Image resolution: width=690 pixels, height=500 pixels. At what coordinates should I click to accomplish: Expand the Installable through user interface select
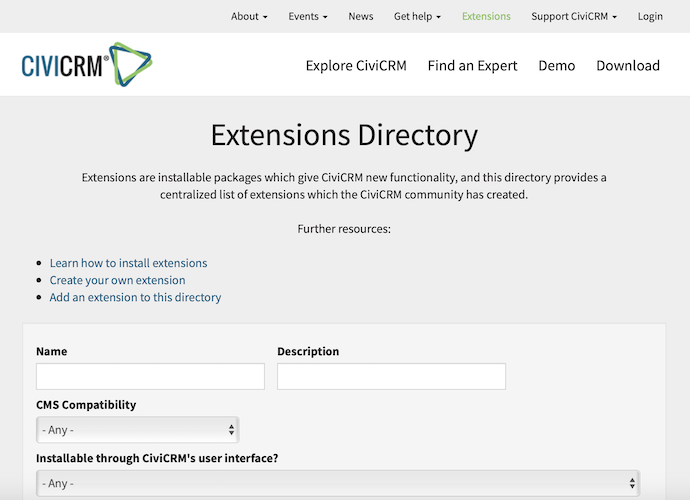pyautogui.click(x=337, y=483)
